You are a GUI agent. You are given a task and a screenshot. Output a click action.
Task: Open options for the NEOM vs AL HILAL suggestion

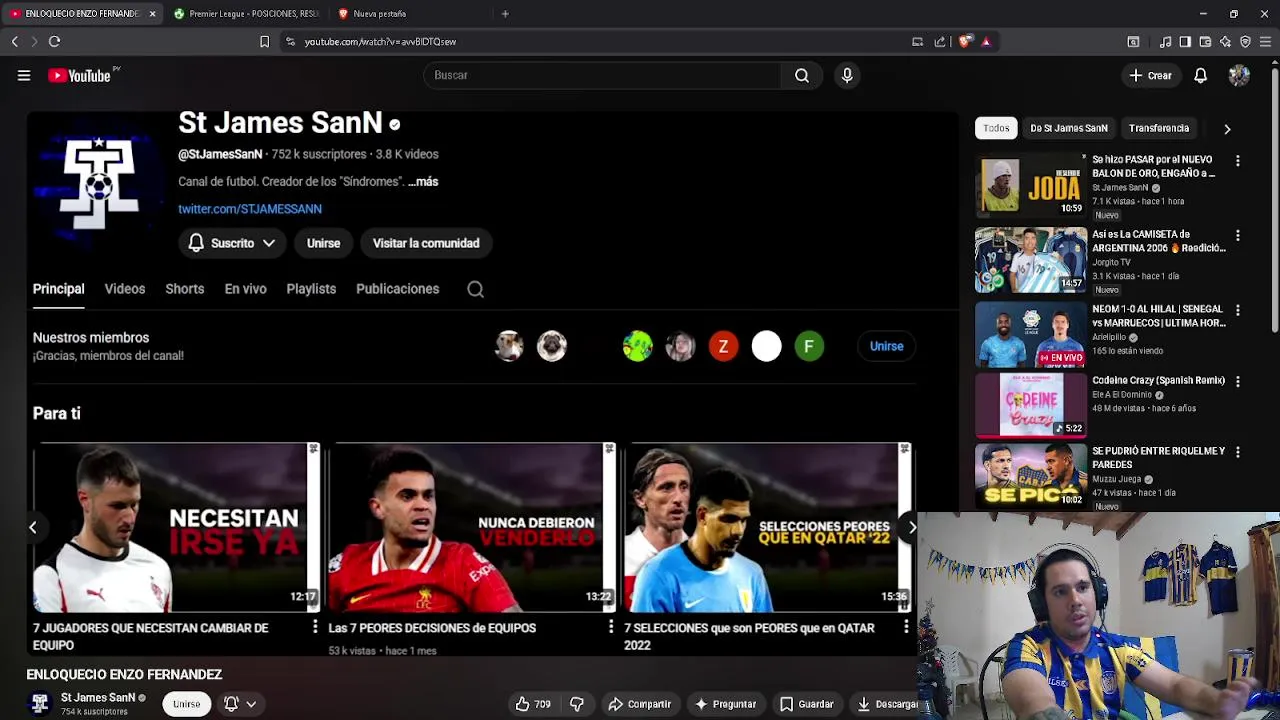point(1237,311)
